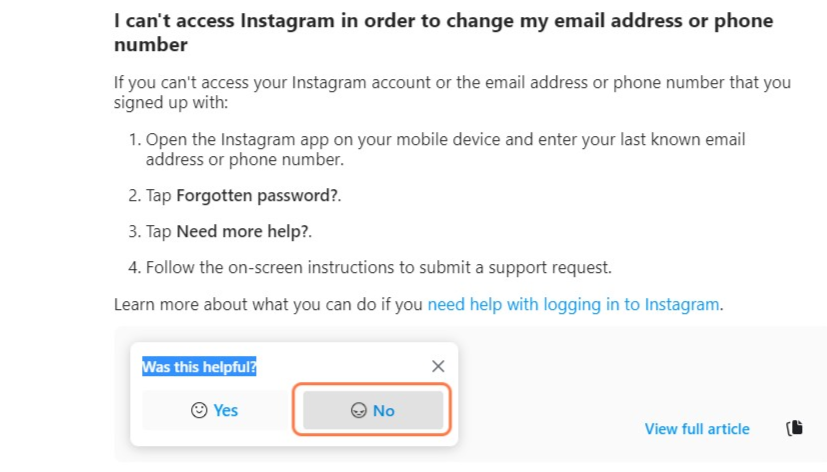
Task: Click the highlighted 'Was this helpful?' text
Action: 199,367
